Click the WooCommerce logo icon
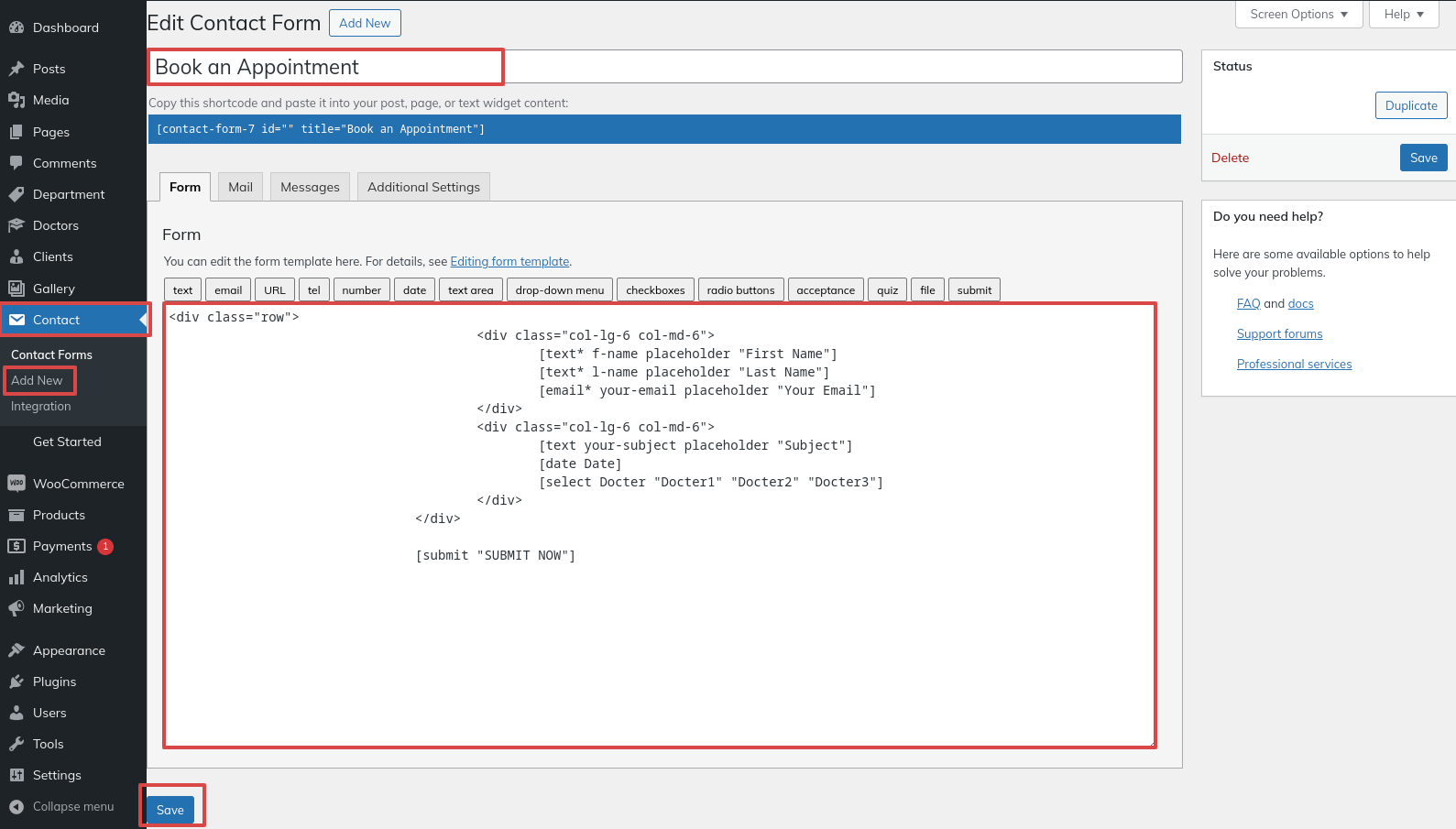Viewport: 1456px width, 829px height. [16, 484]
